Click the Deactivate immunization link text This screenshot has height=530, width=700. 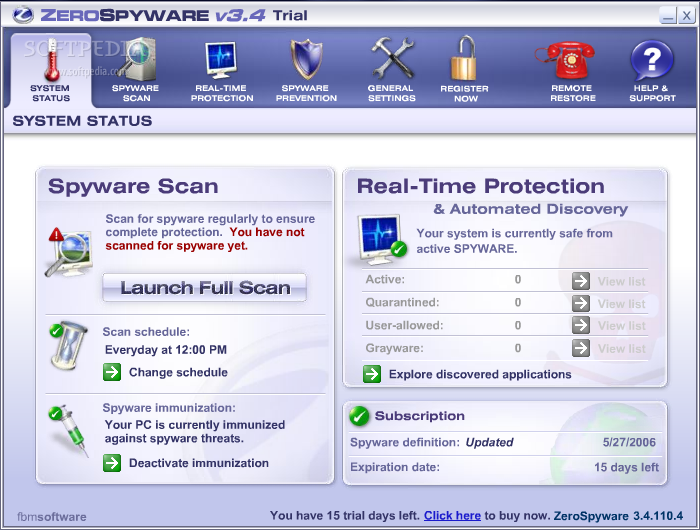pos(199,463)
